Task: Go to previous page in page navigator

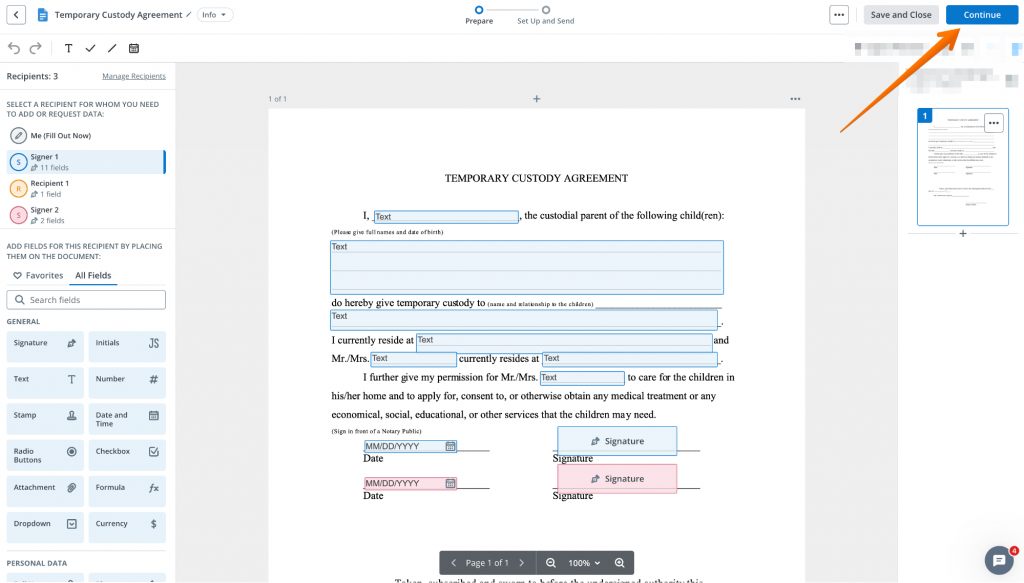Action: click(x=453, y=563)
